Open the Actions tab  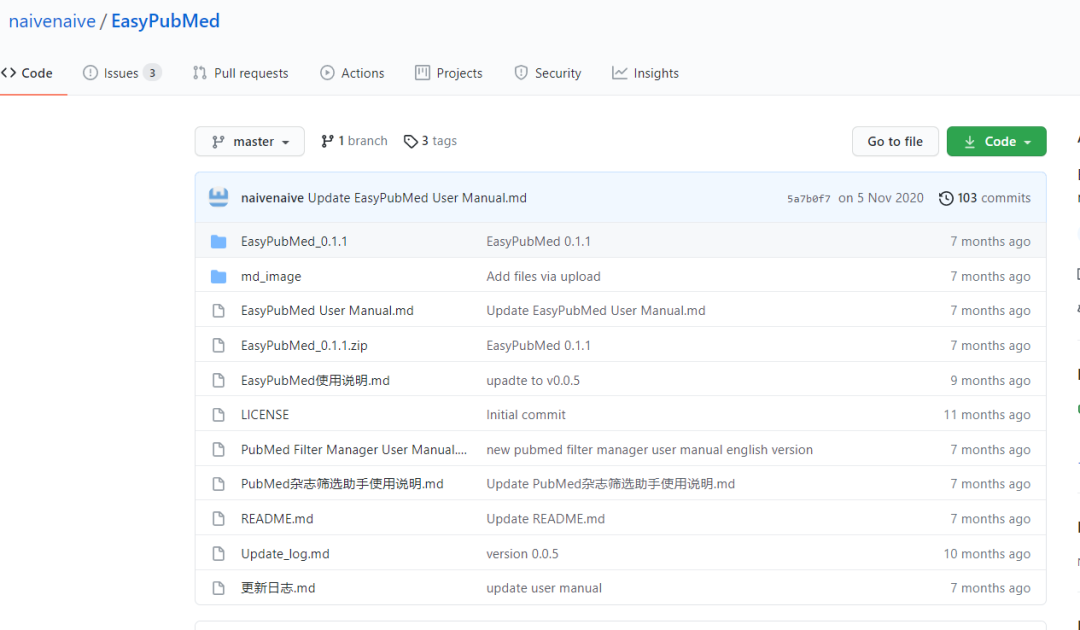[x=352, y=73]
